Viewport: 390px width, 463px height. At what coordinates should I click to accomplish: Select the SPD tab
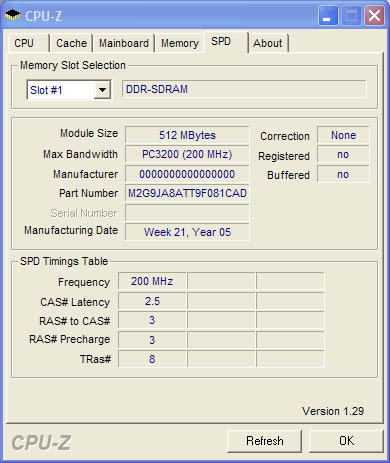(x=226, y=42)
